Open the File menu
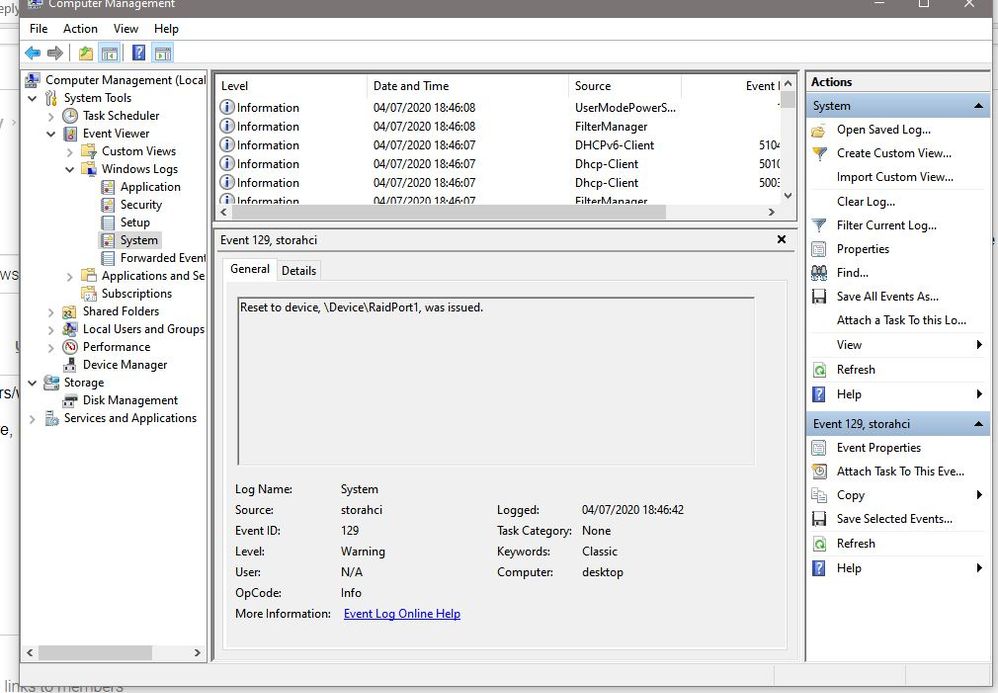Screen dimensions: 998x693 pos(38,29)
